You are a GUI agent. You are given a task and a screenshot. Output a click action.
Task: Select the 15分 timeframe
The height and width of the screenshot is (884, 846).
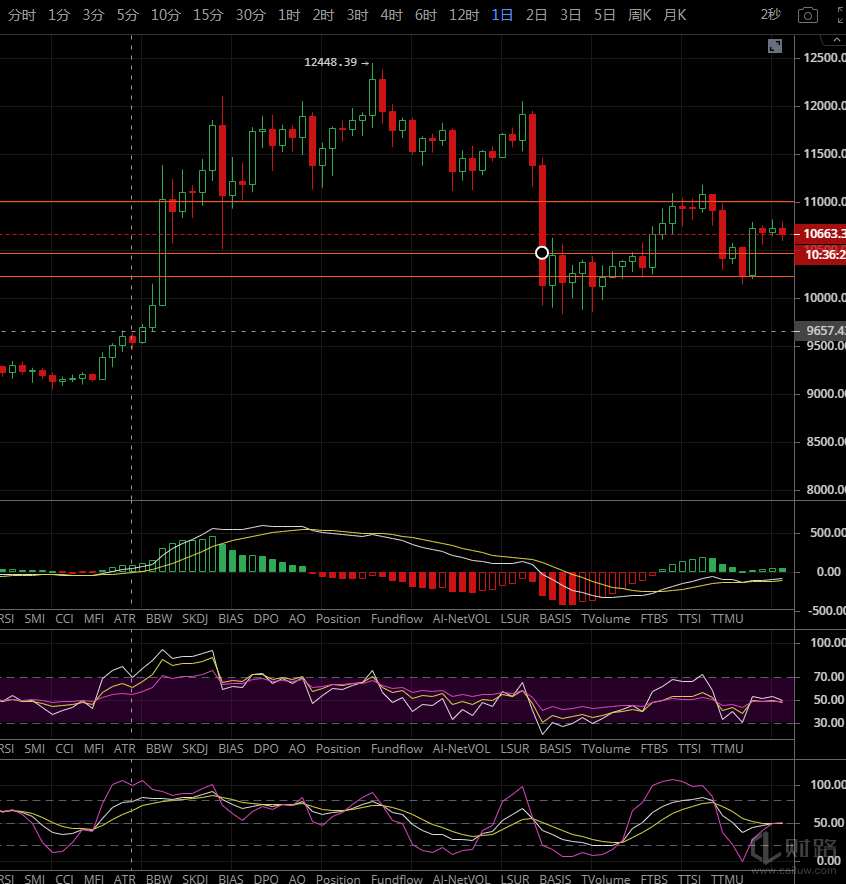pos(208,15)
